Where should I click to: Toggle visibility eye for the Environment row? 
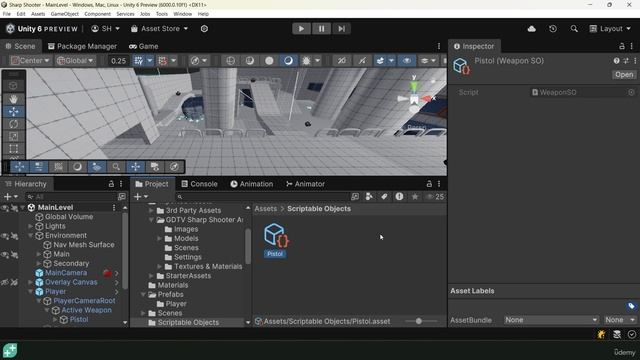[5, 236]
